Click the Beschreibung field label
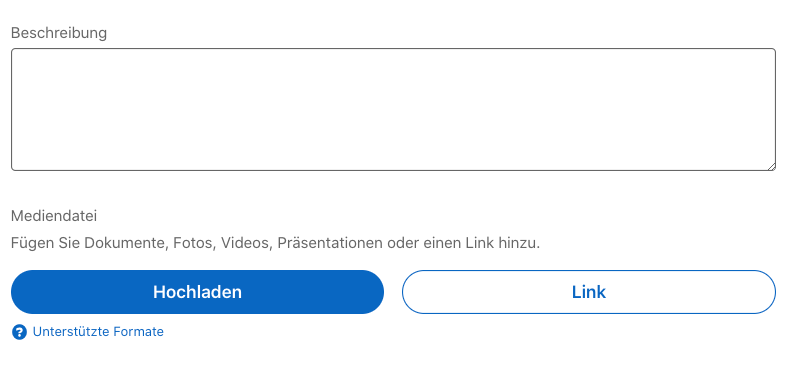 59,33
